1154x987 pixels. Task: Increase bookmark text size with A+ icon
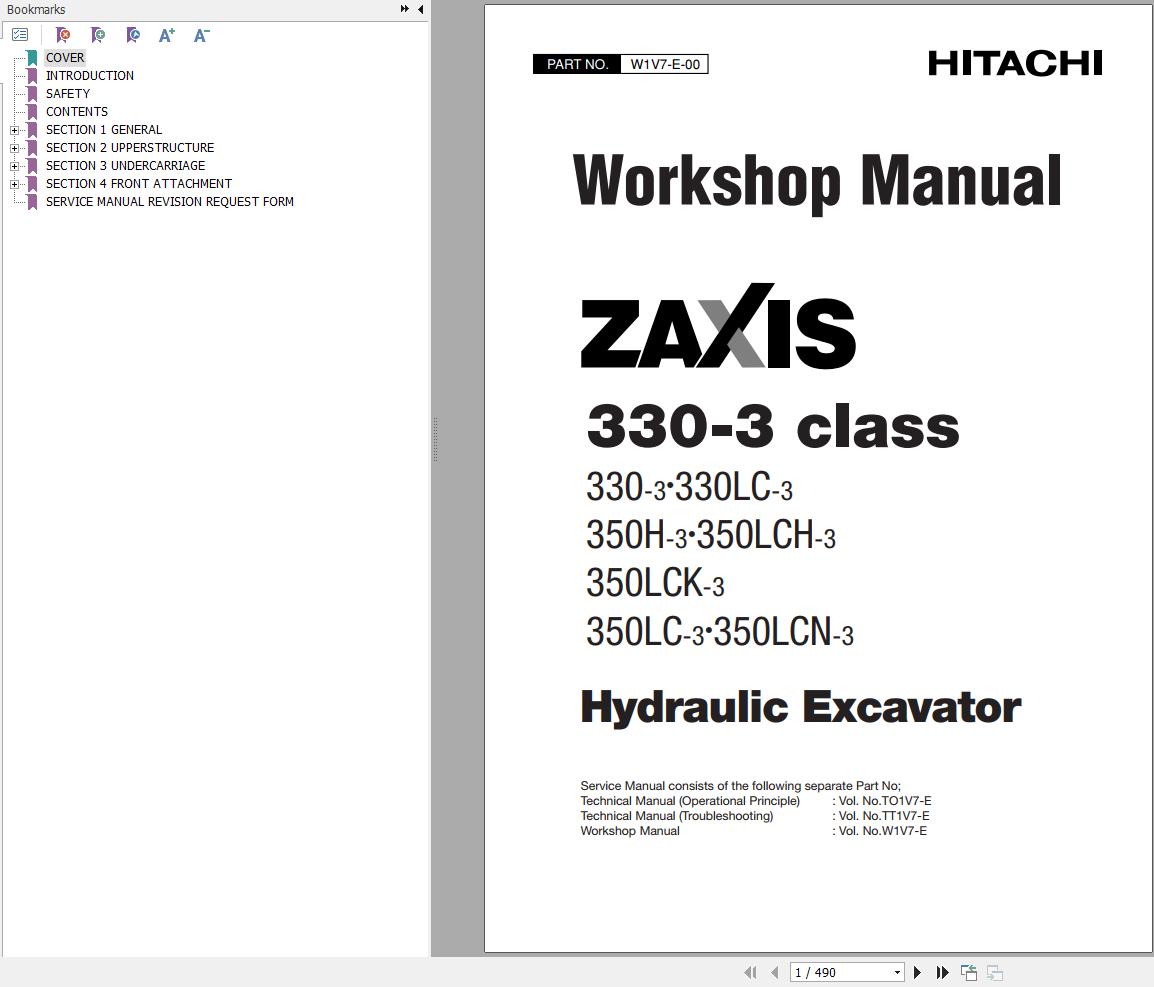point(167,35)
